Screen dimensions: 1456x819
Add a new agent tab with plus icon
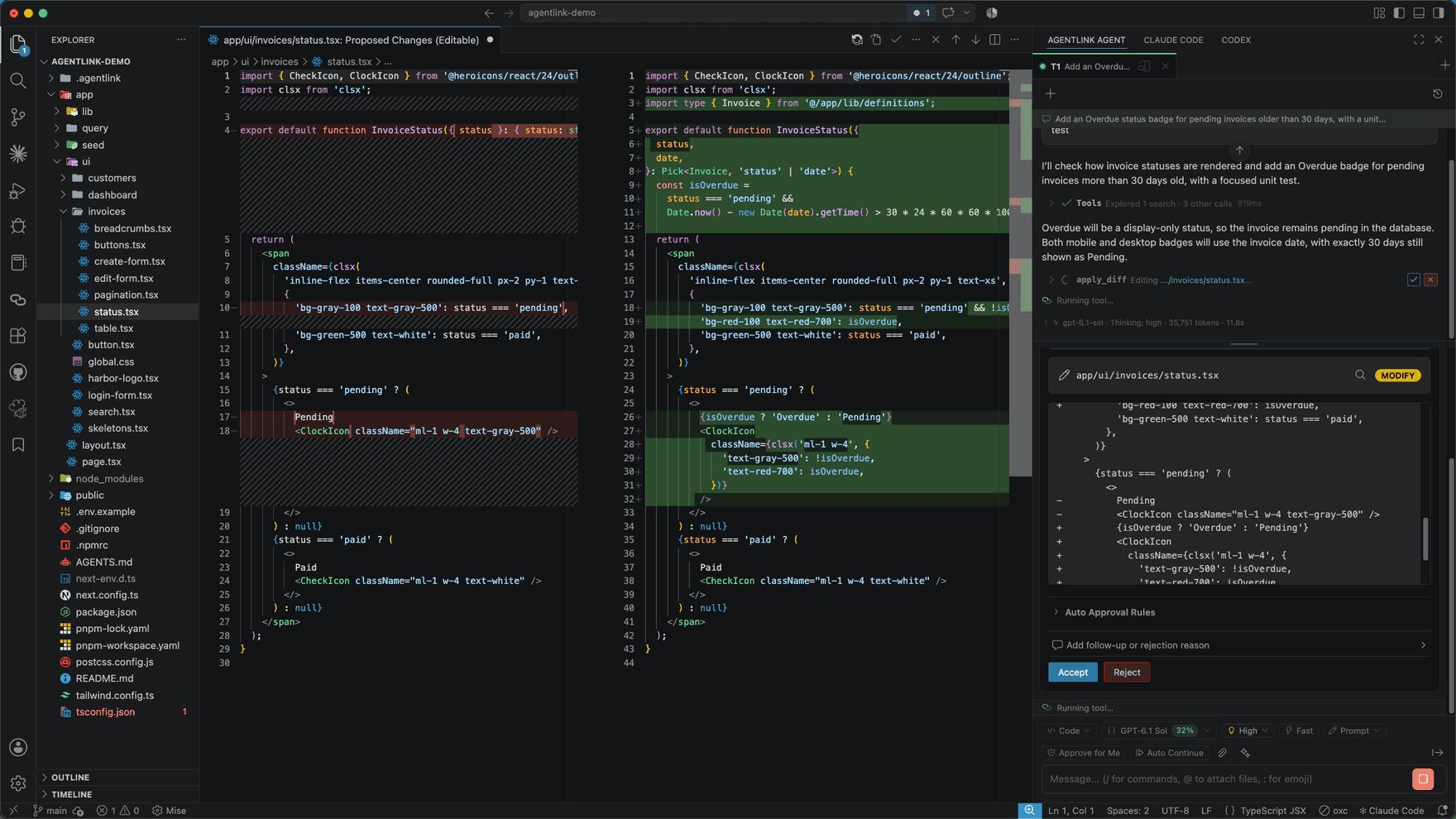click(x=1444, y=65)
